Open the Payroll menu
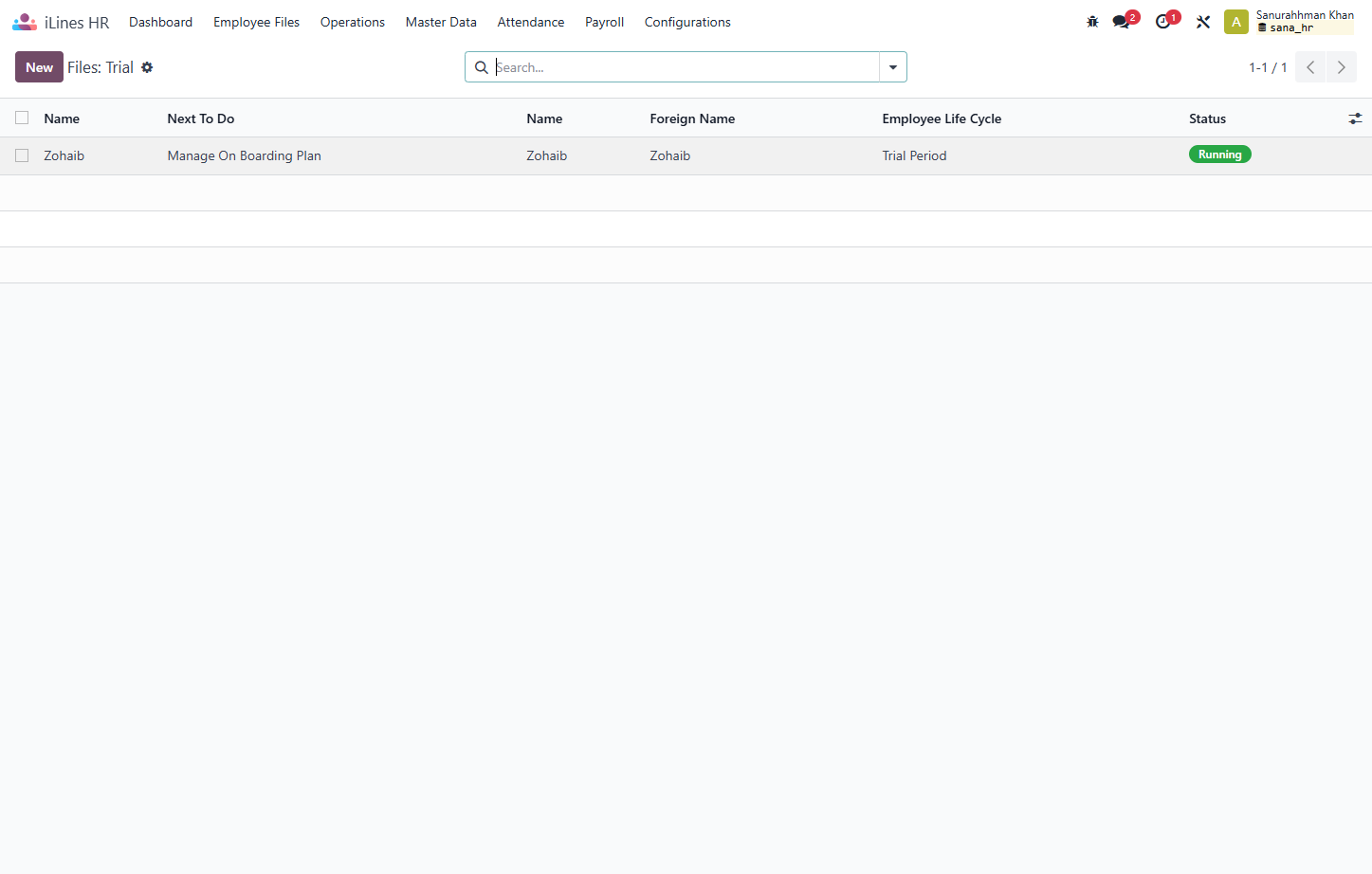 pyautogui.click(x=604, y=22)
